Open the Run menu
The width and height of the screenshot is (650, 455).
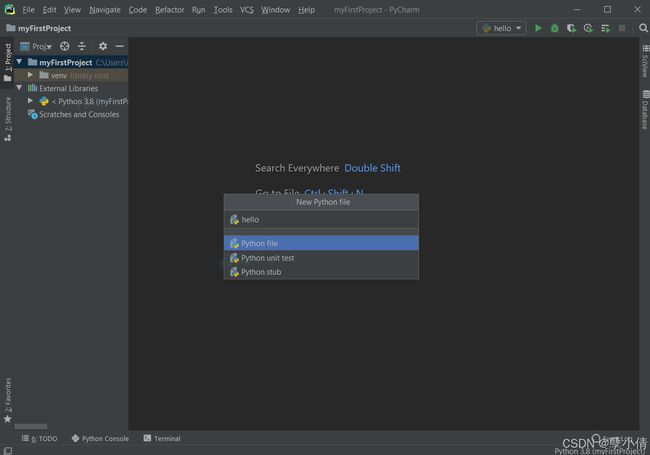pyautogui.click(x=199, y=10)
